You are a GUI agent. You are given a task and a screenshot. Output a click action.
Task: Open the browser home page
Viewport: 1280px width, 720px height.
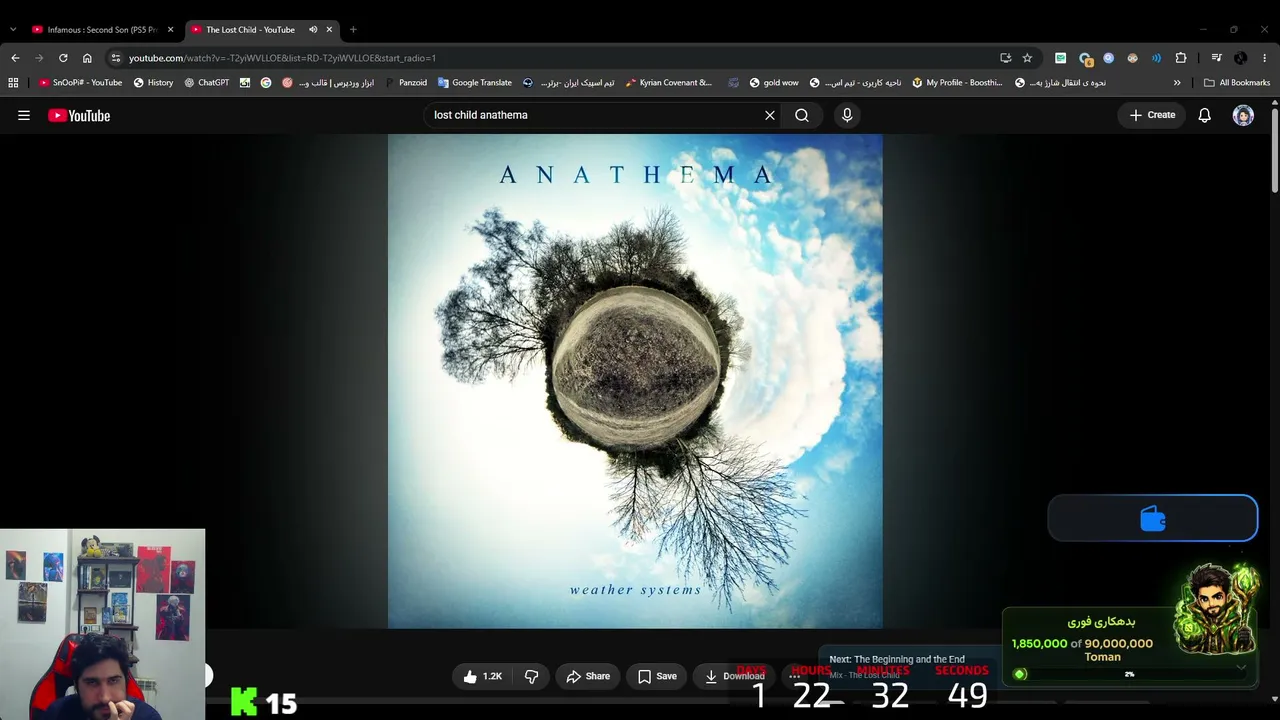87,58
